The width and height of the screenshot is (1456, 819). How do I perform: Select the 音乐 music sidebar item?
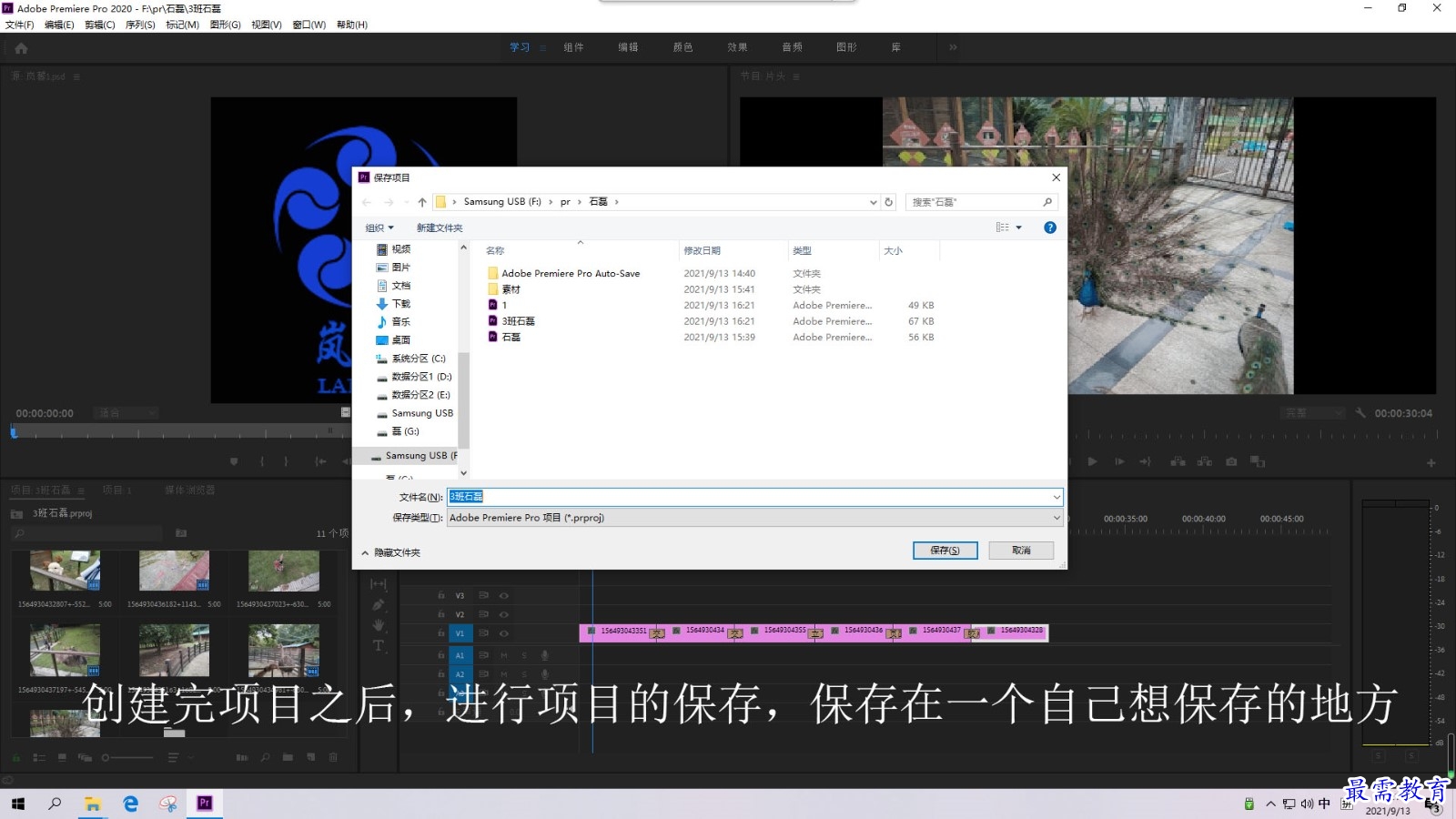(x=393, y=322)
